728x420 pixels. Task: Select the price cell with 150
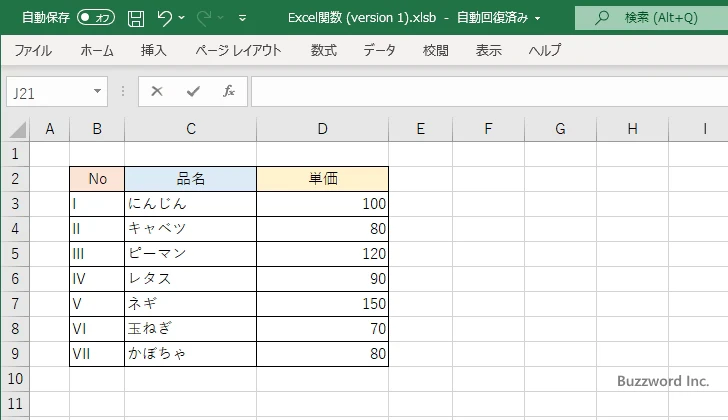click(x=323, y=304)
